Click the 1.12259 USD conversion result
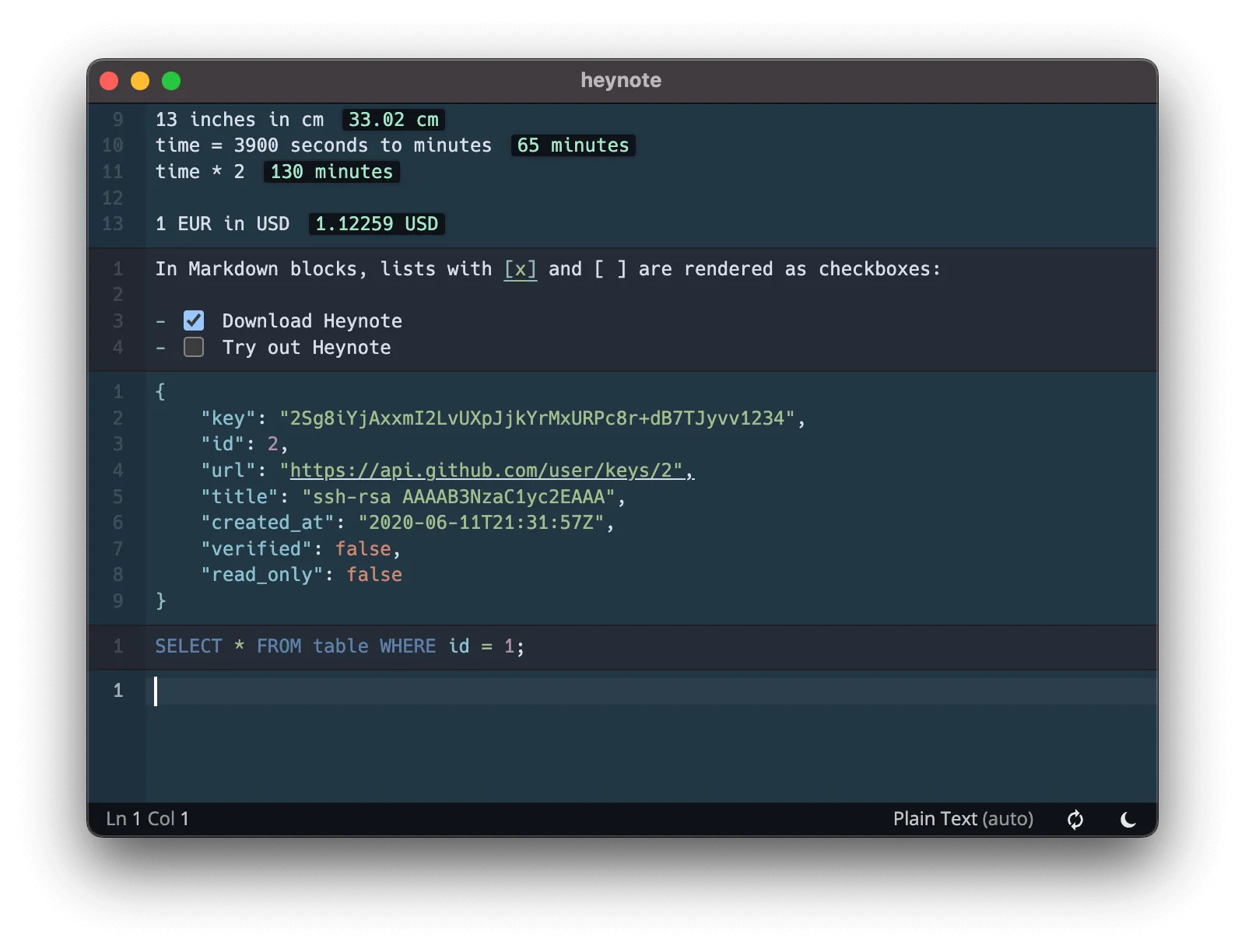The height and width of the screenshot is (952, 1245). point(377,224)
